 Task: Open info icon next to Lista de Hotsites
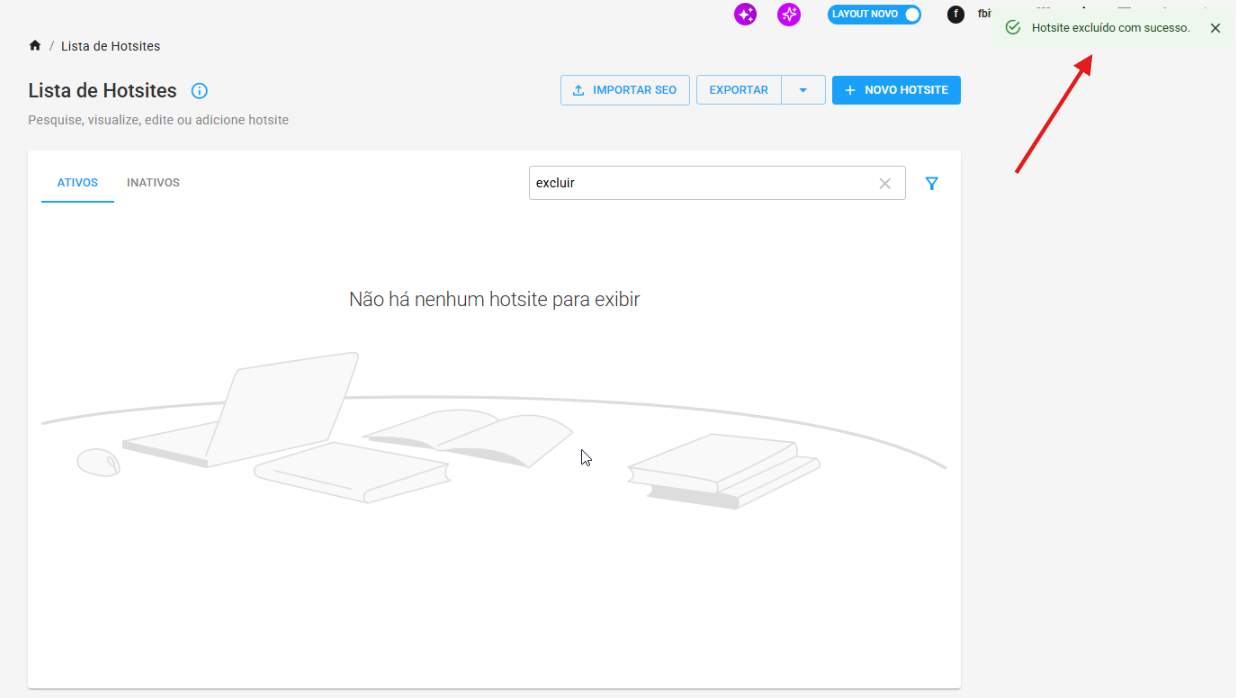coord(199,91)
